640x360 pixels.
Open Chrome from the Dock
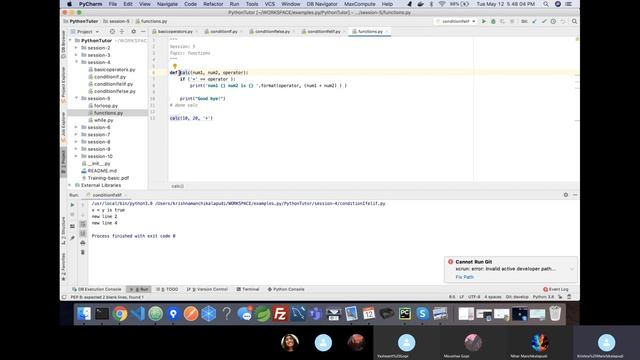(120, 314)
